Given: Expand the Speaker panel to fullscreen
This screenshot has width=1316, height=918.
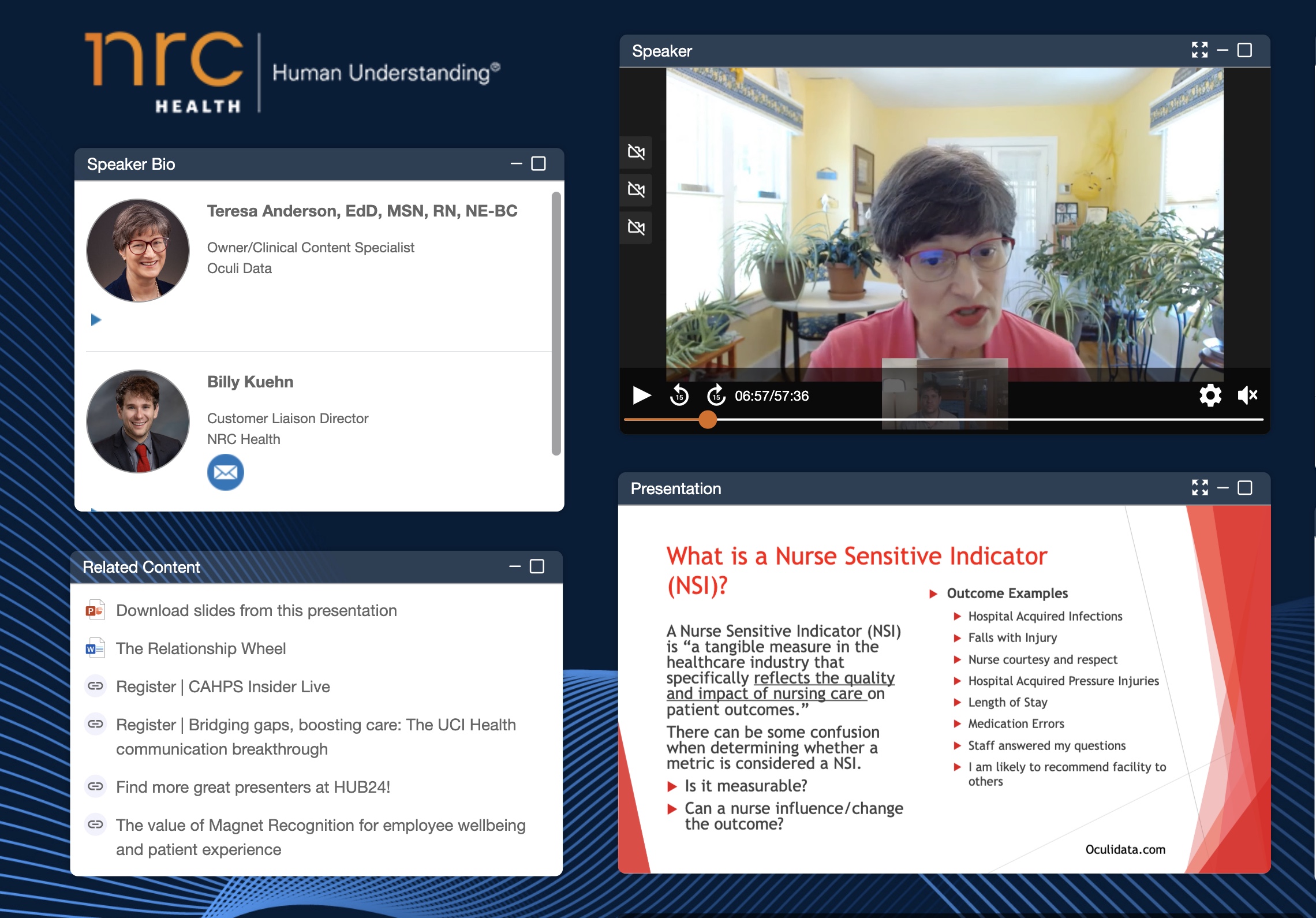Looking at the screenshot, I should (x=1199, y=50).
